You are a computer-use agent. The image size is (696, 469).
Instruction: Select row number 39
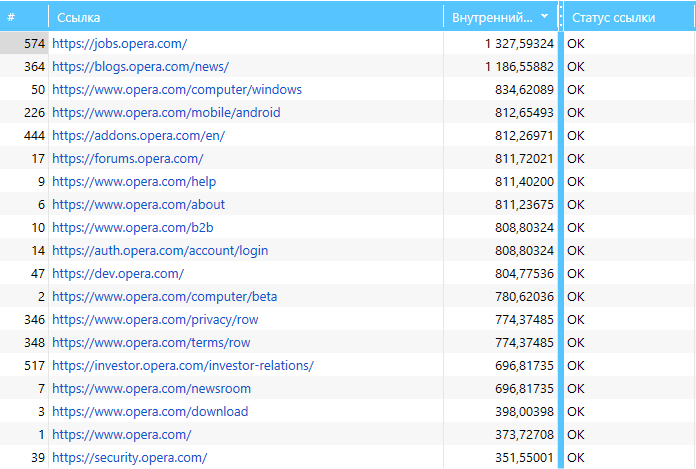point(38,458)
